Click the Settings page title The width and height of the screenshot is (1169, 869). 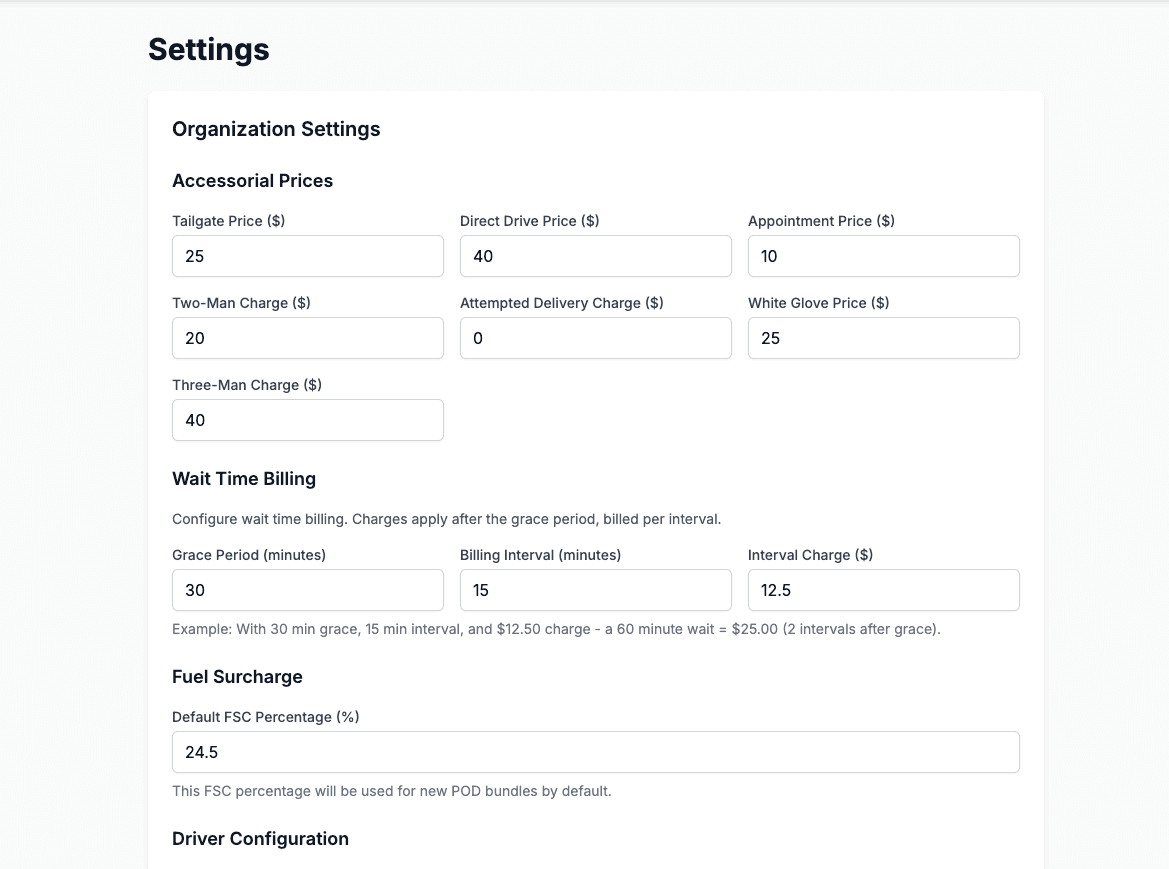[x=208, y=49]
